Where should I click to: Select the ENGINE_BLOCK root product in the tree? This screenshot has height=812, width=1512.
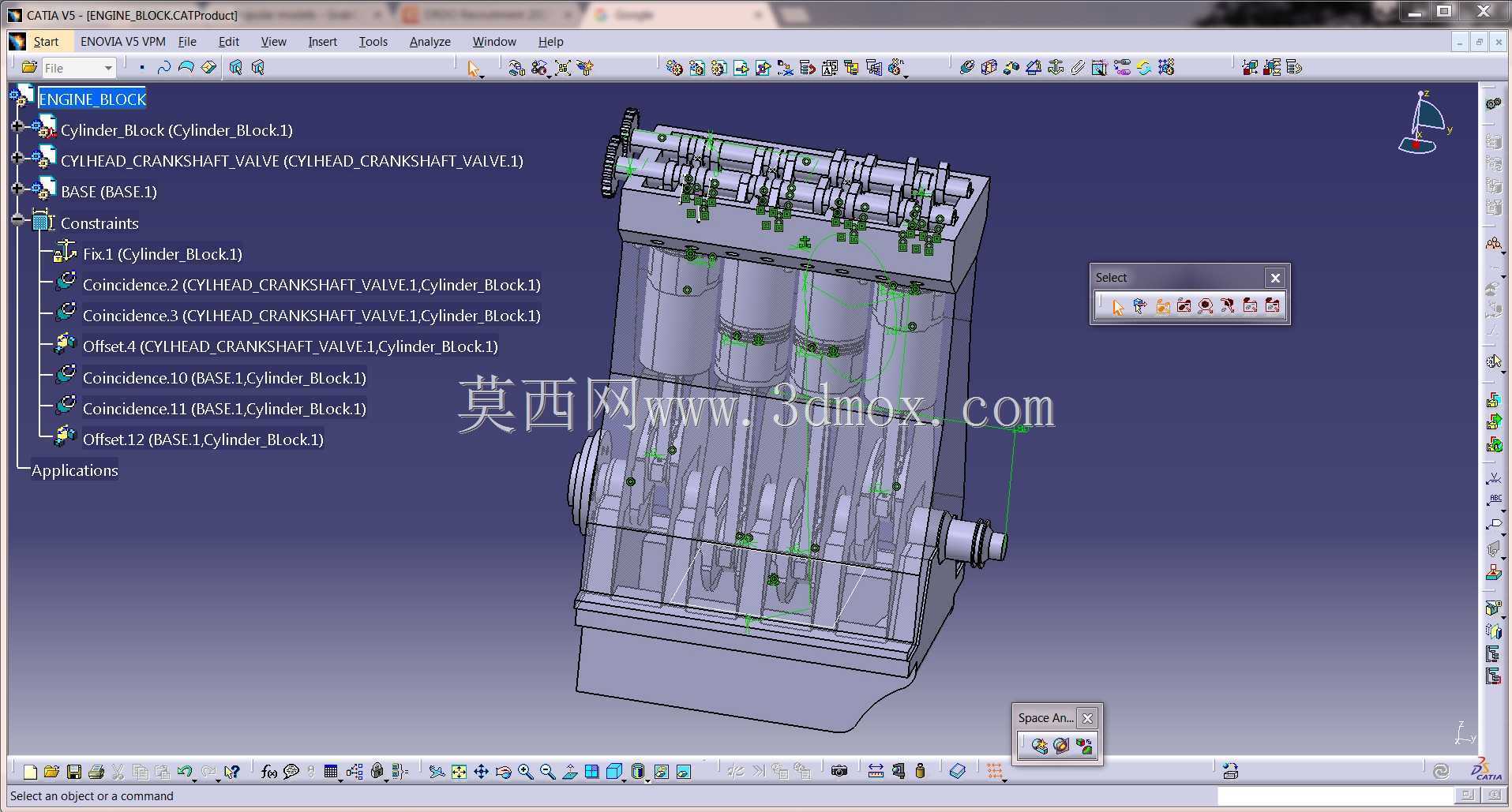92,99
